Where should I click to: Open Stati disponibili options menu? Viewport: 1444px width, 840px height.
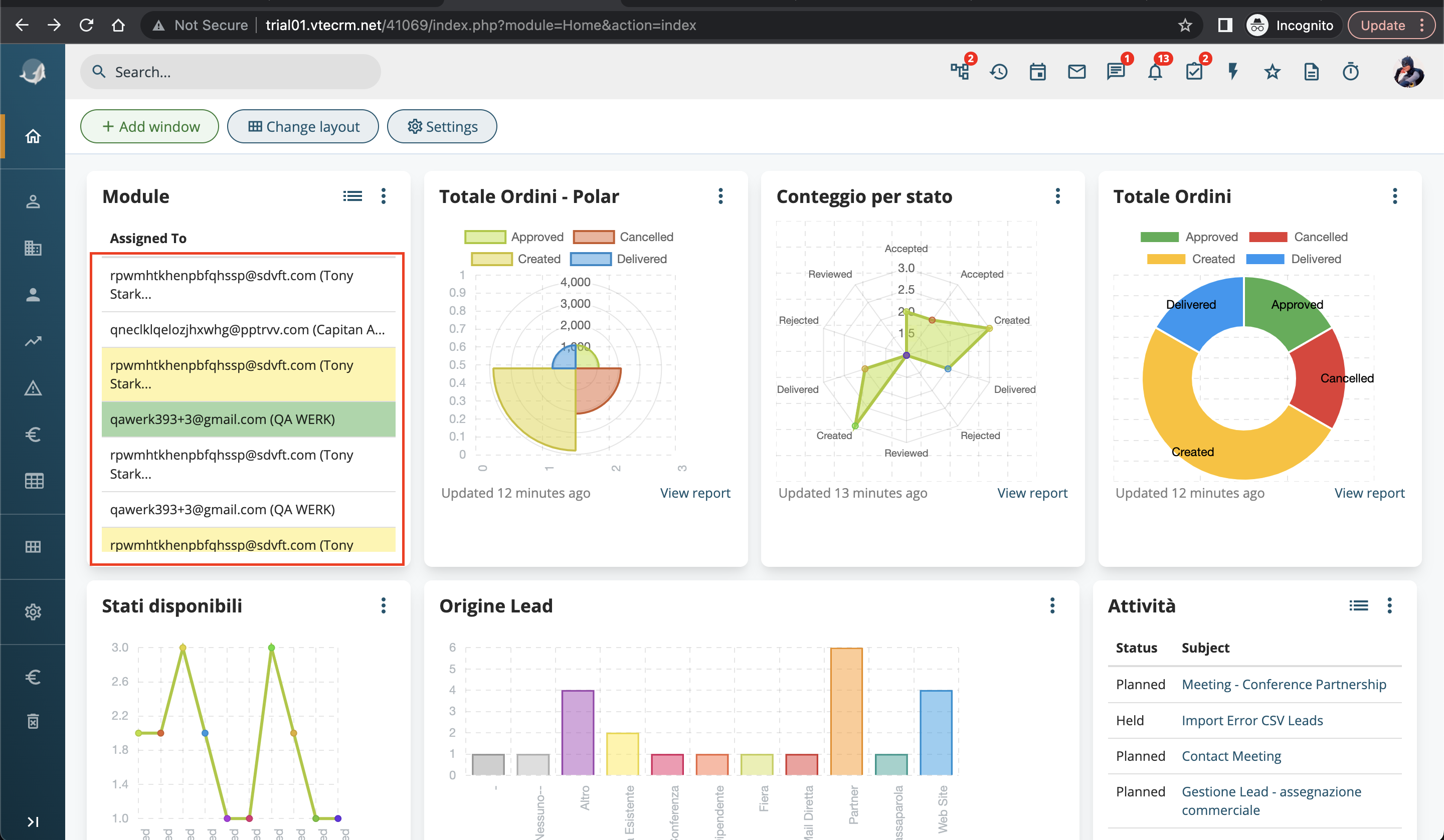(x=384, y=605)
